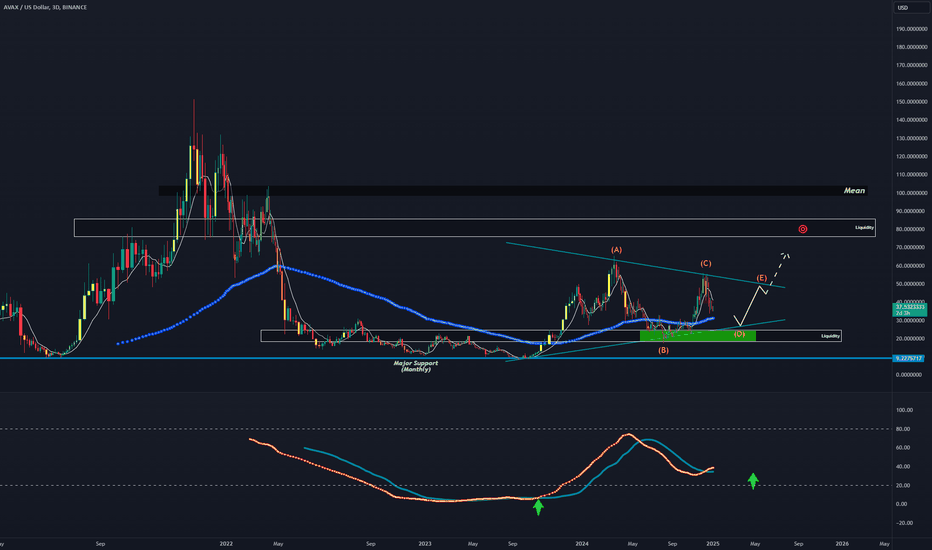The image size is (932, 550).
Task: Select the red target icon in liquidity zone
Action: 802,229
